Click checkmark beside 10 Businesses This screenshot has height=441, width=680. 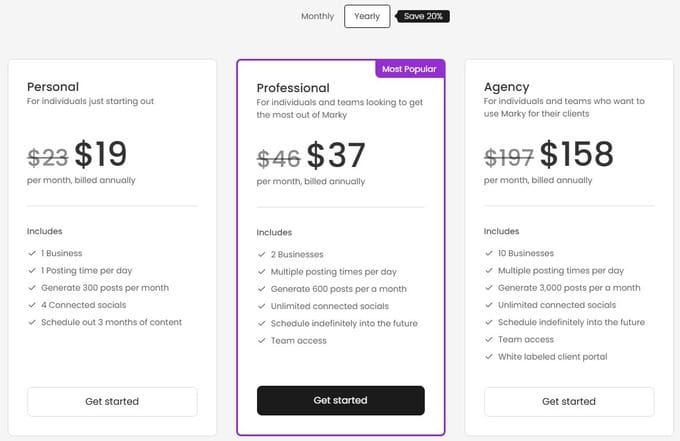tap(488, 253)
